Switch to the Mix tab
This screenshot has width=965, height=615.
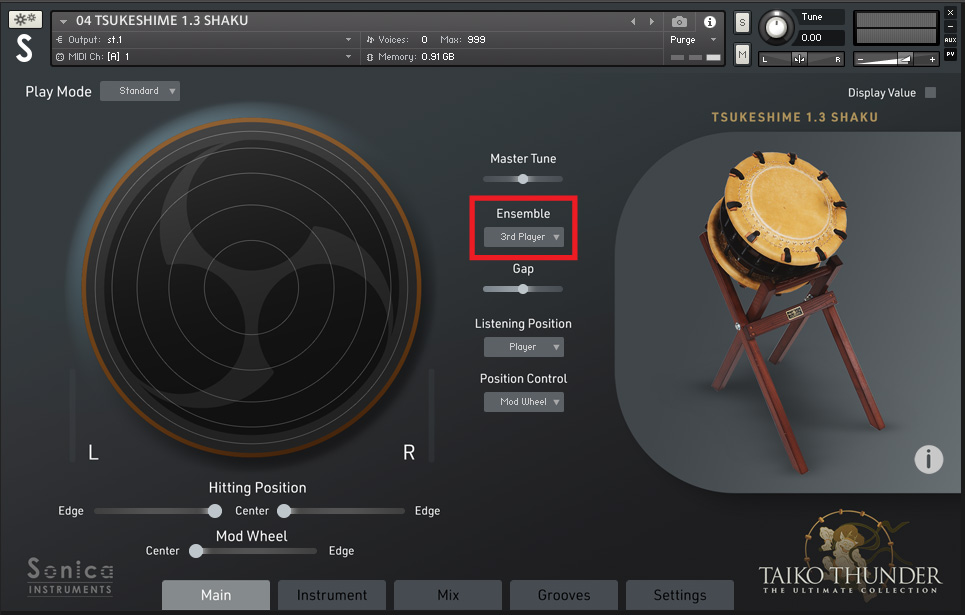[x=448, y=595]
